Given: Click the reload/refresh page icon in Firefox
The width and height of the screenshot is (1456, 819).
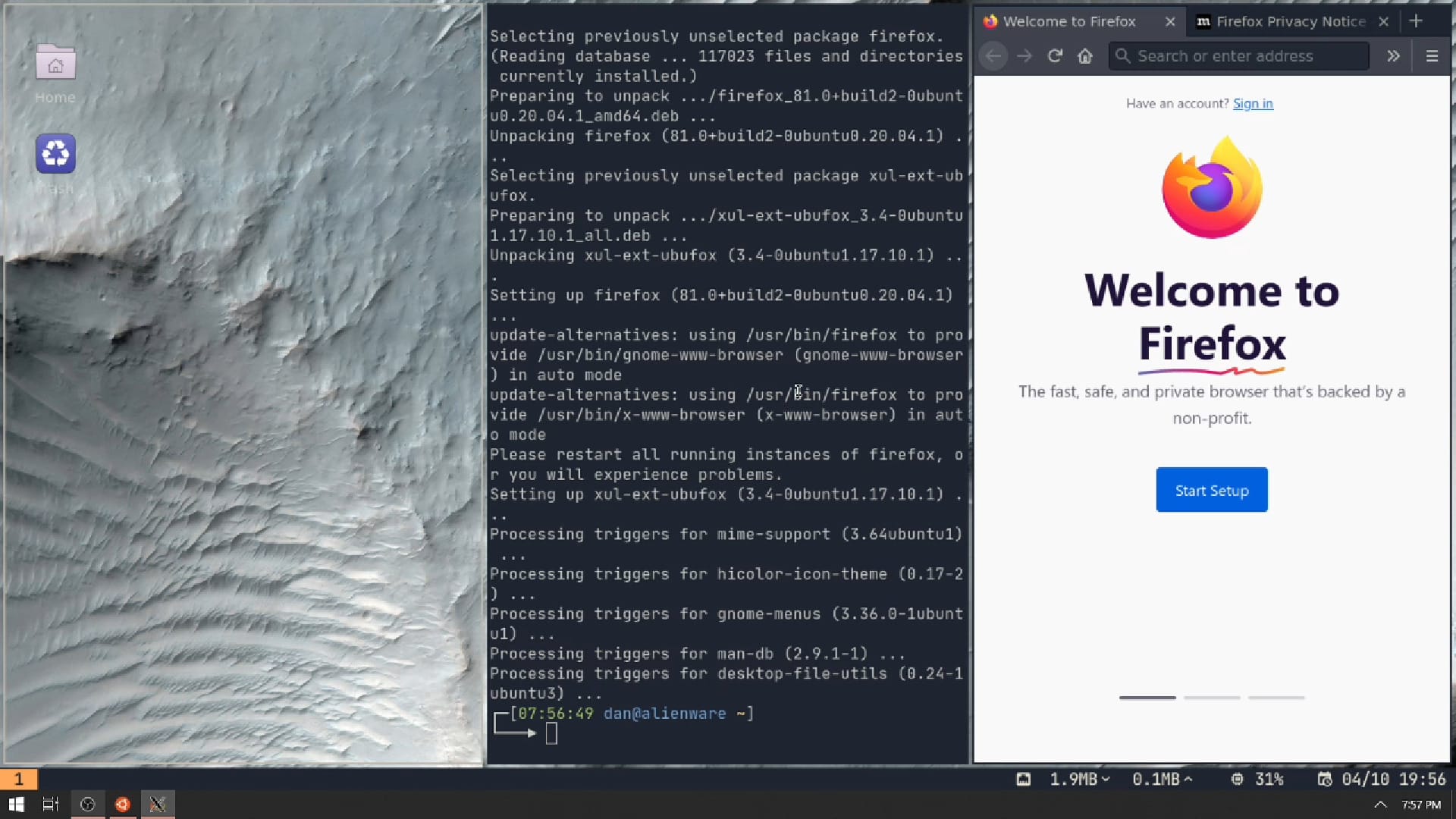Looking at the screenshot, I should pos(1055,56).
